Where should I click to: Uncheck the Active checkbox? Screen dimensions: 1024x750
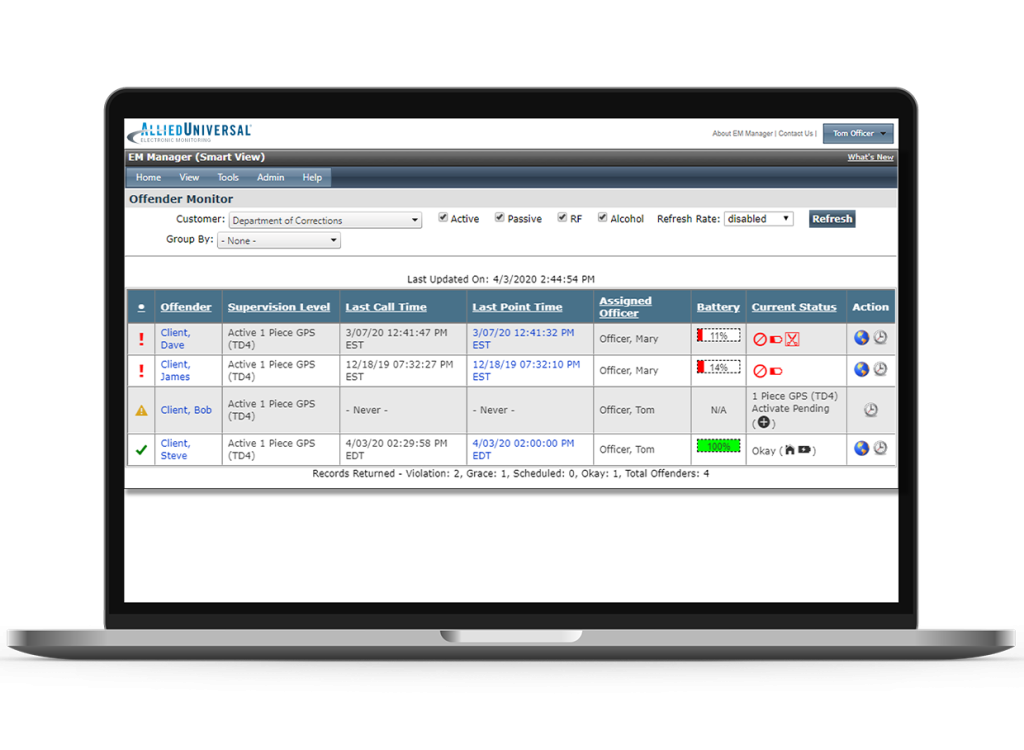point(442,216)
